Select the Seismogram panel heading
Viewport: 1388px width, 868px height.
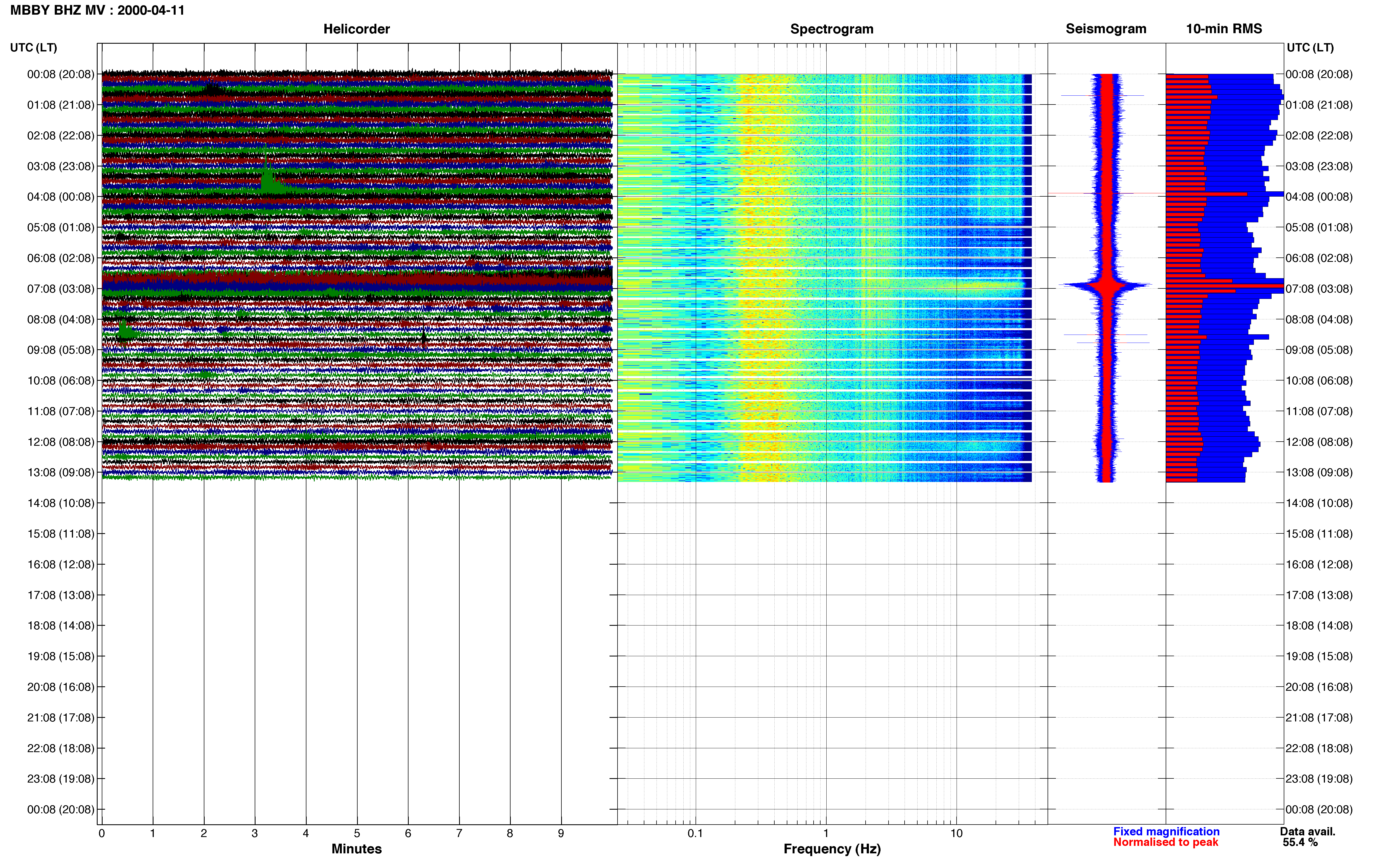click(x=1106, y=29)
